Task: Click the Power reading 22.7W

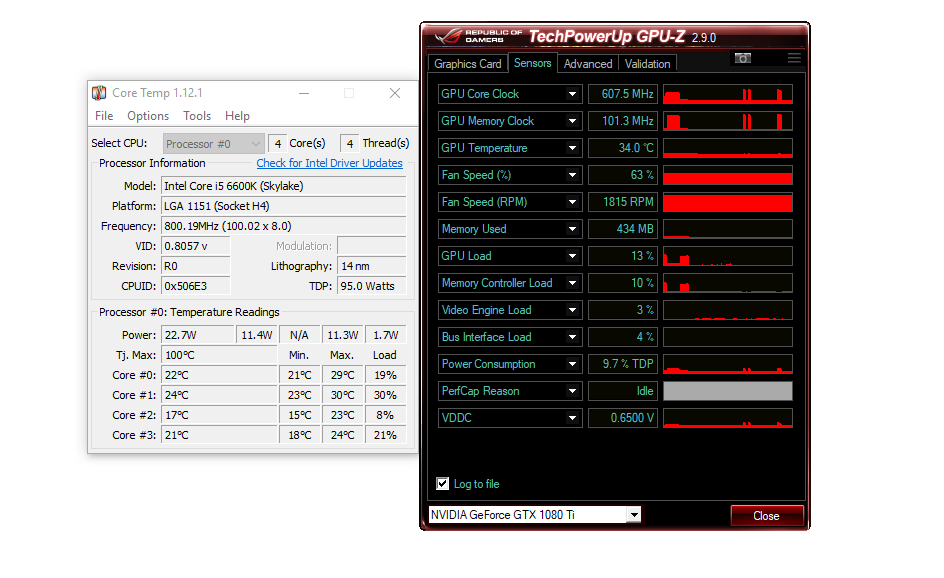Action: [x=197, y=335]
